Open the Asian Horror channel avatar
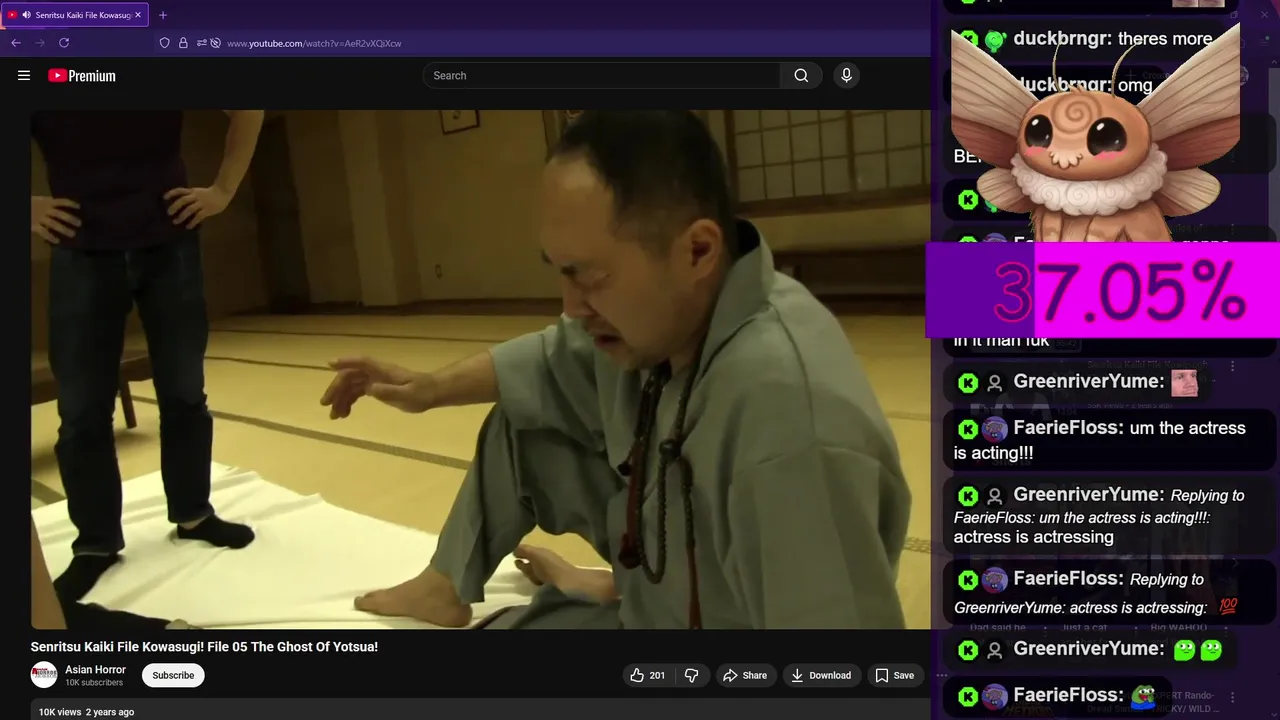1280x720 pixels. 44,675
